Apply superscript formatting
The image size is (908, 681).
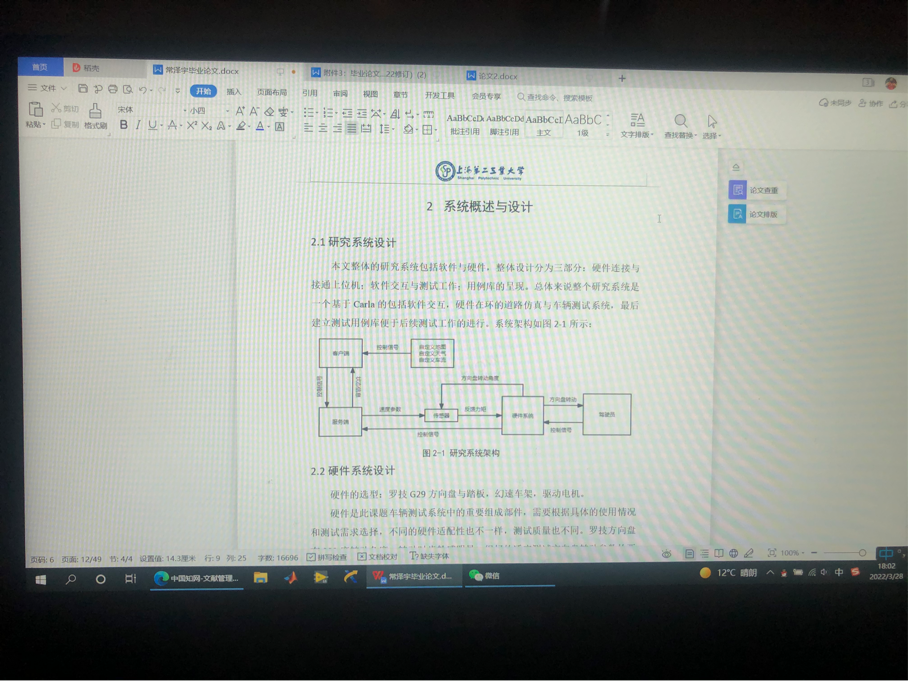[x=192, y=125]
